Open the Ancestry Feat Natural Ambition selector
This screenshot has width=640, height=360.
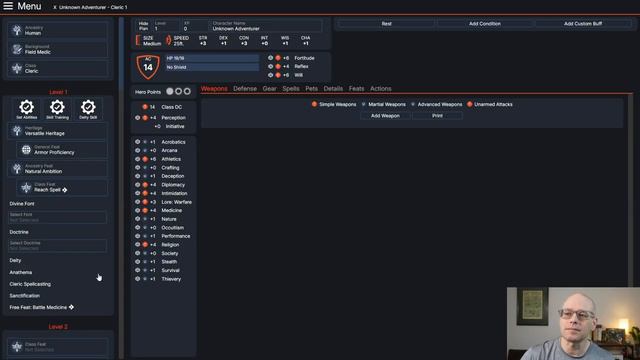58,169
